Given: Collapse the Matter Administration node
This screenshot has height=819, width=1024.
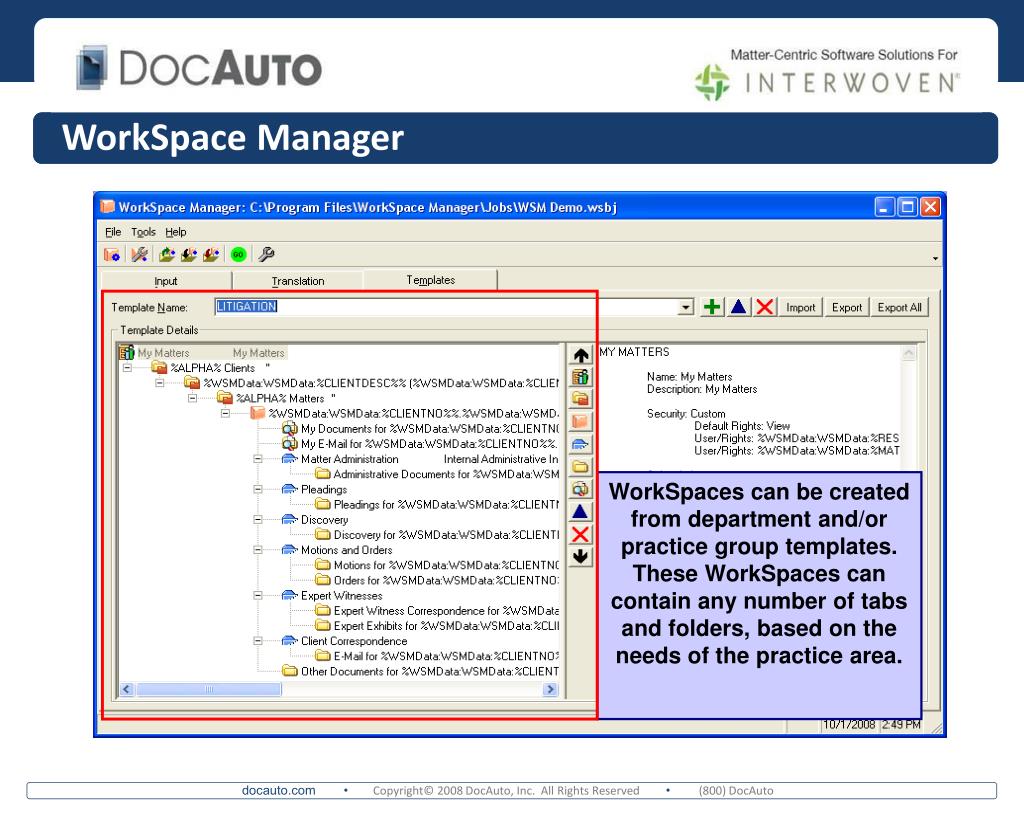Looking at the screenshot, I should click(258, 459).
